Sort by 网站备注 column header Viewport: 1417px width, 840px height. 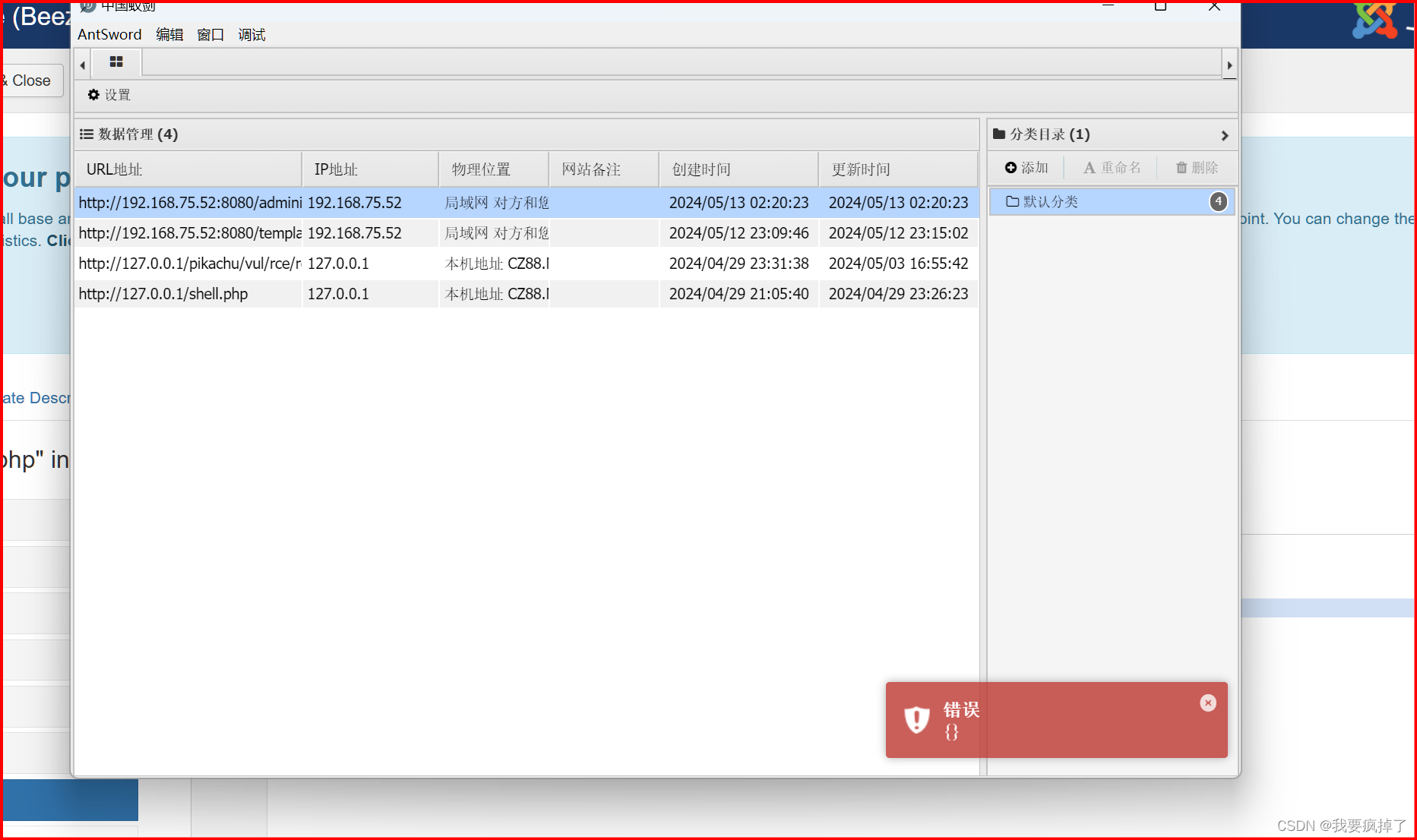coord(603,169)
